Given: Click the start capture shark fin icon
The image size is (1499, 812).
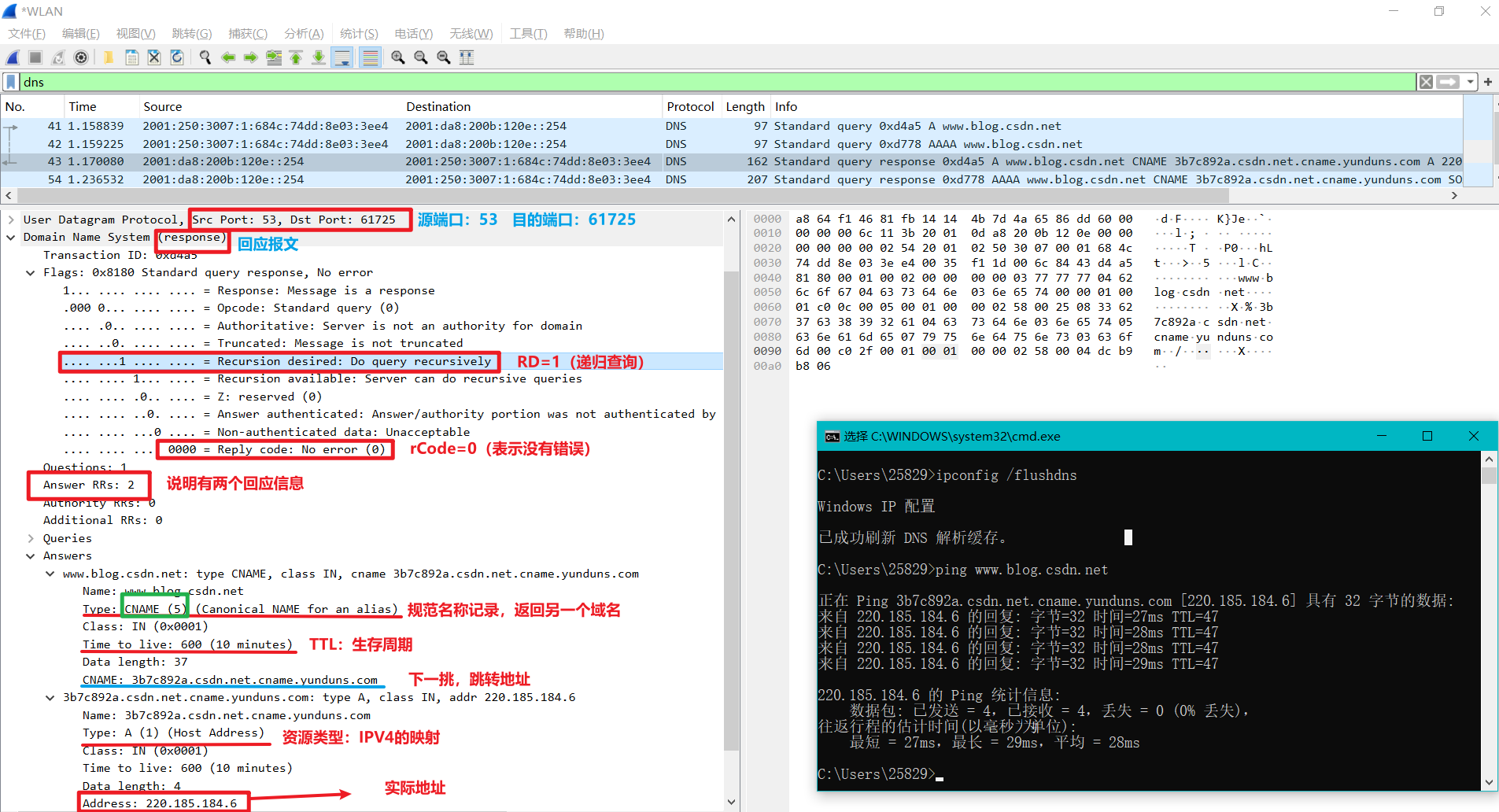Looking at the screenshot, I should coord(13,57).
